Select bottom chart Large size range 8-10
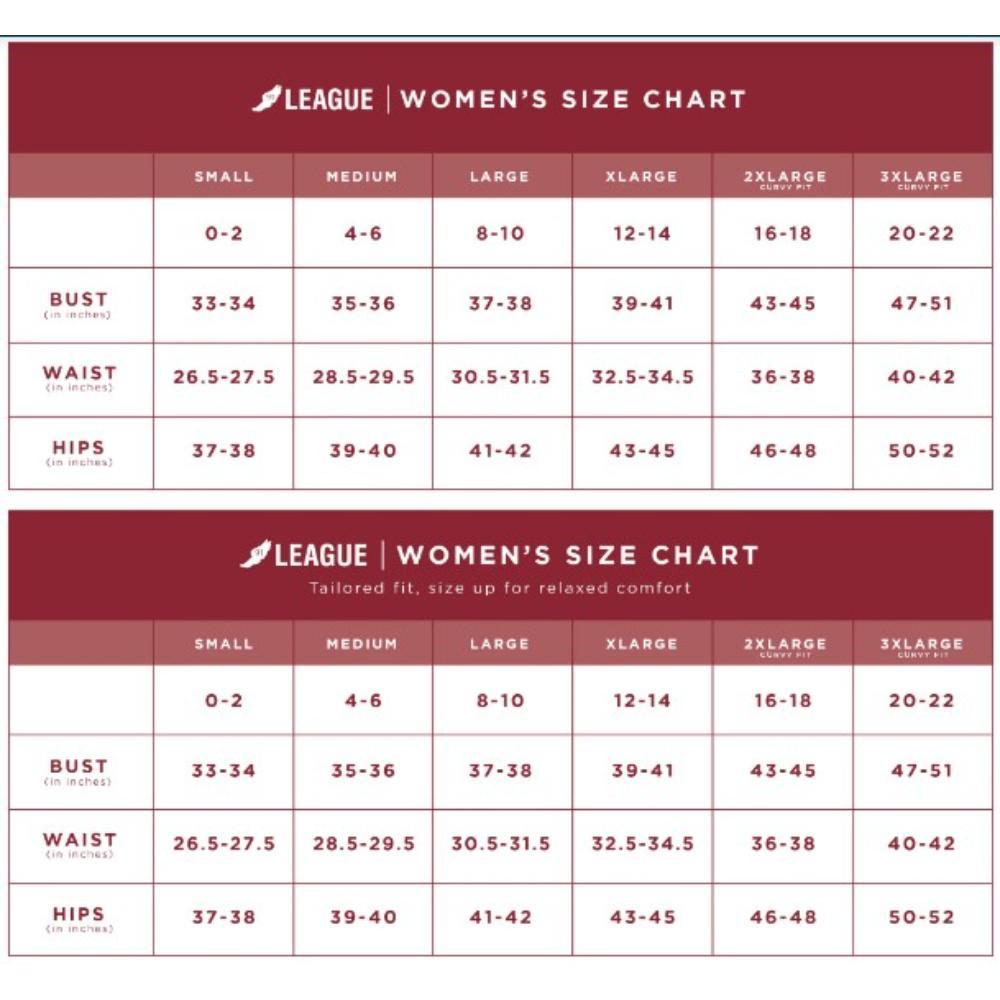This screenshot has height=1000, width=1000. 501,700
